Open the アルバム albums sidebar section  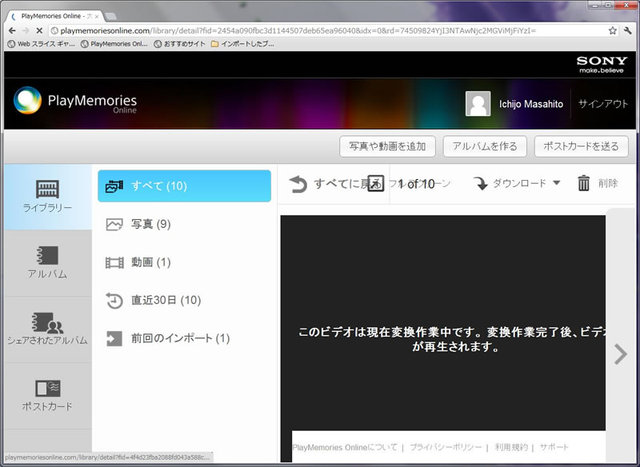coord(47,262)
